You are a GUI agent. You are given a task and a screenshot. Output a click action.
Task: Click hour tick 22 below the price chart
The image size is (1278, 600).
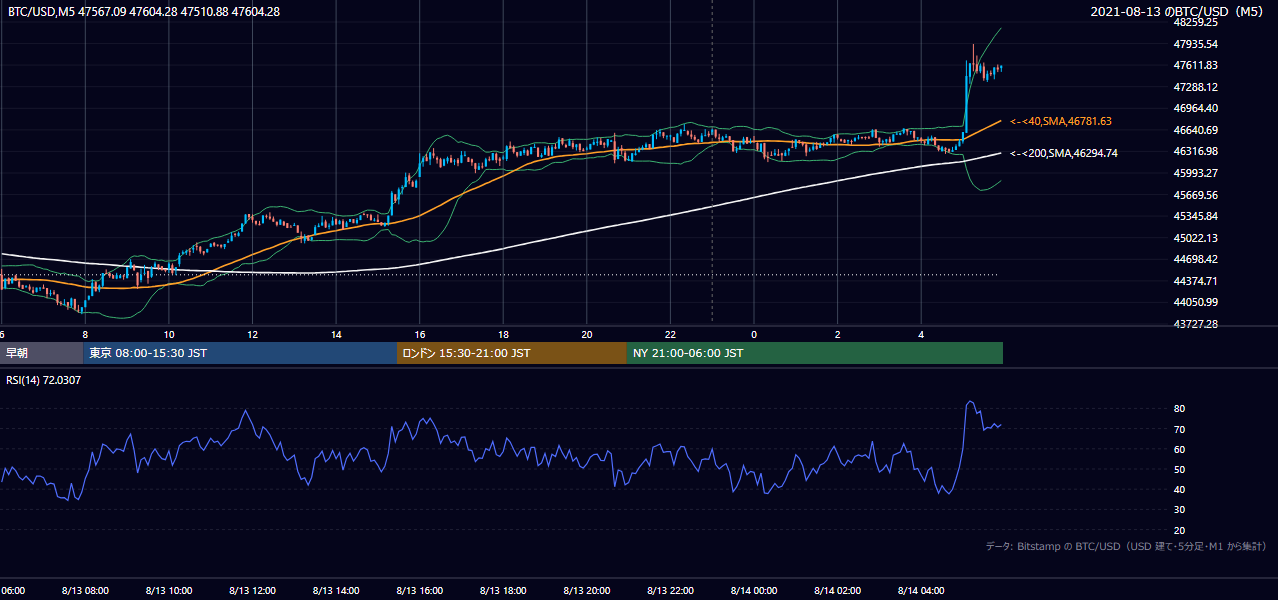tap(670, 334)
